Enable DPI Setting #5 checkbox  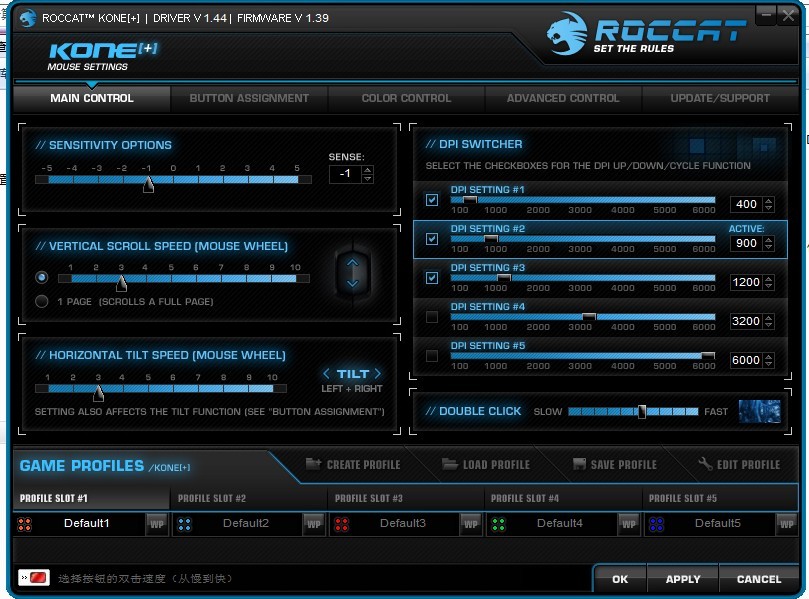point(432,356)
